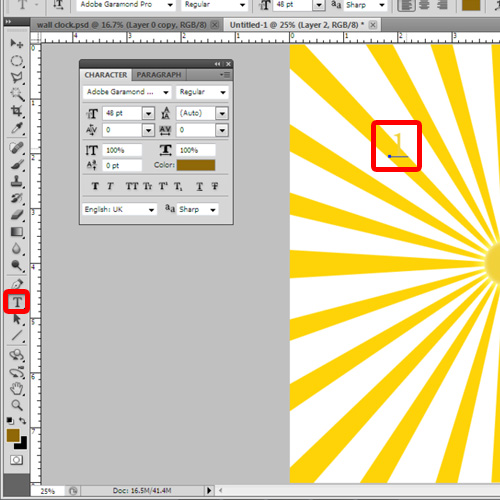500x500 pixels.
Task: Toggle Strikethrough in Character panel
Action: click(x=215, y=186)
